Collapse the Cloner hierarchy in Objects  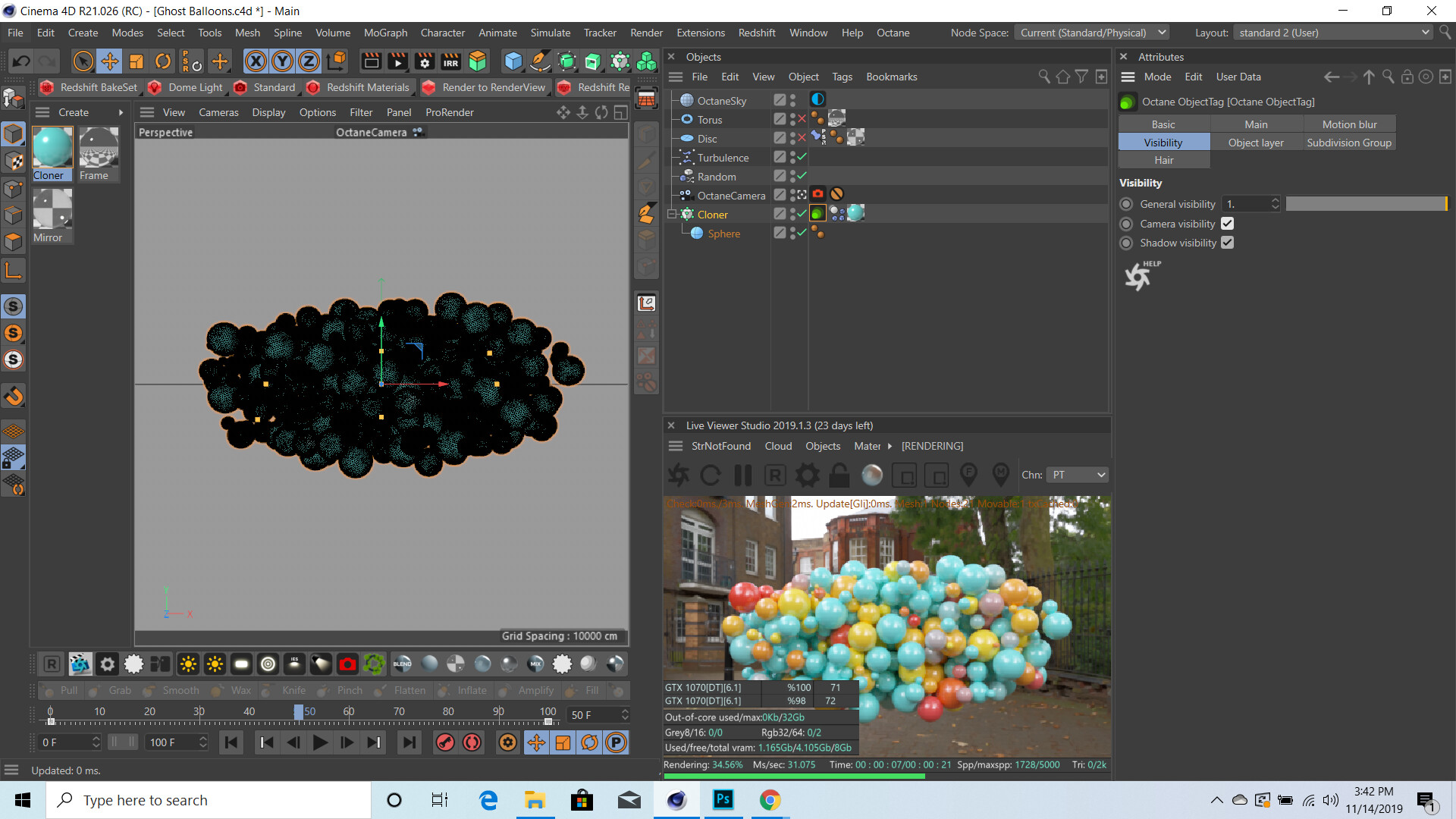(x=671, y=215)
